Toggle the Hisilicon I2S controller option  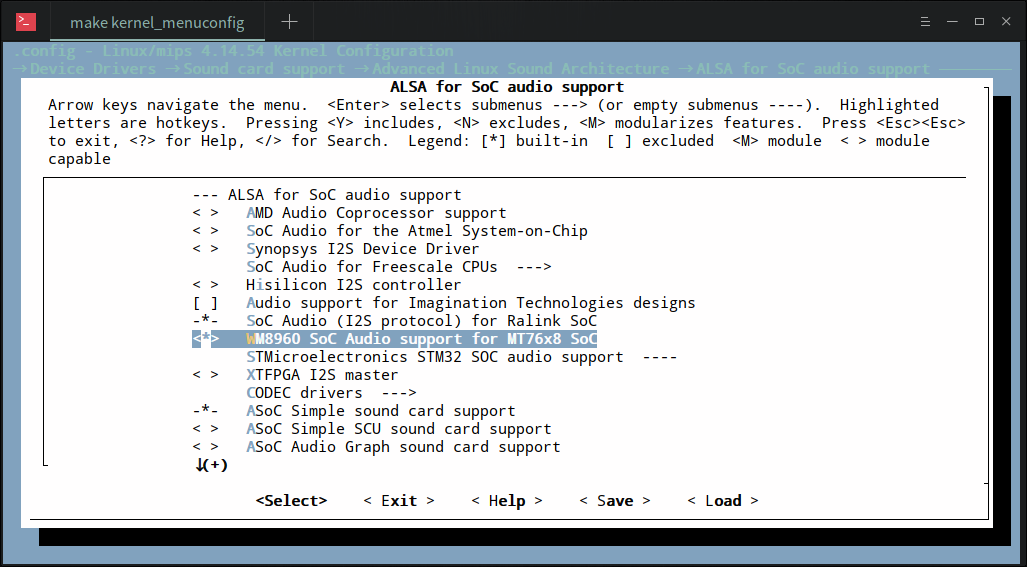[327, 285]
